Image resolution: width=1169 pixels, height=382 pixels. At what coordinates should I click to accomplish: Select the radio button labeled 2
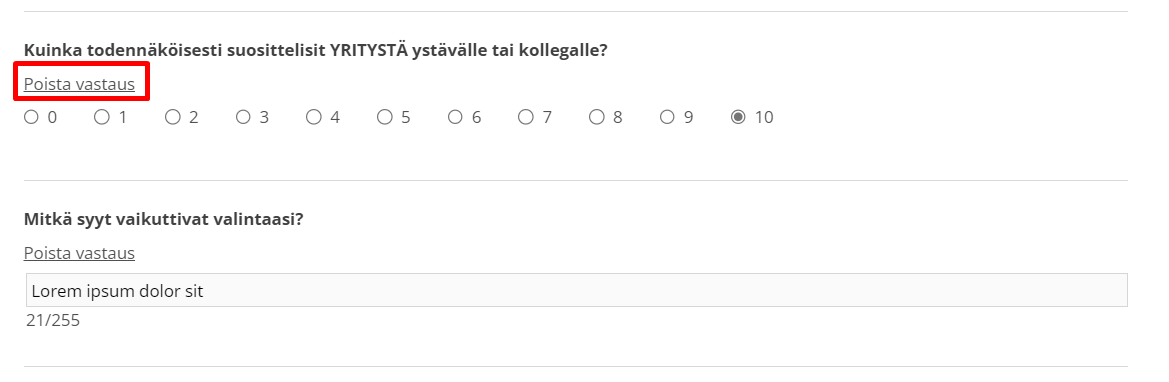tap(172, 117)
